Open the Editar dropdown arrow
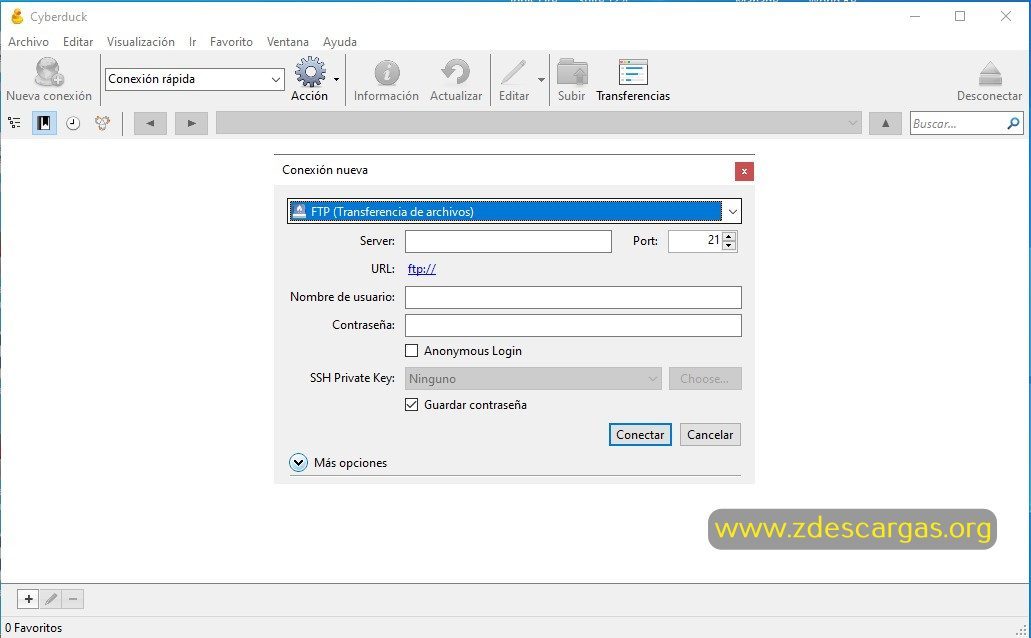This screenshot has width=1031, height=638. (541, 80)
